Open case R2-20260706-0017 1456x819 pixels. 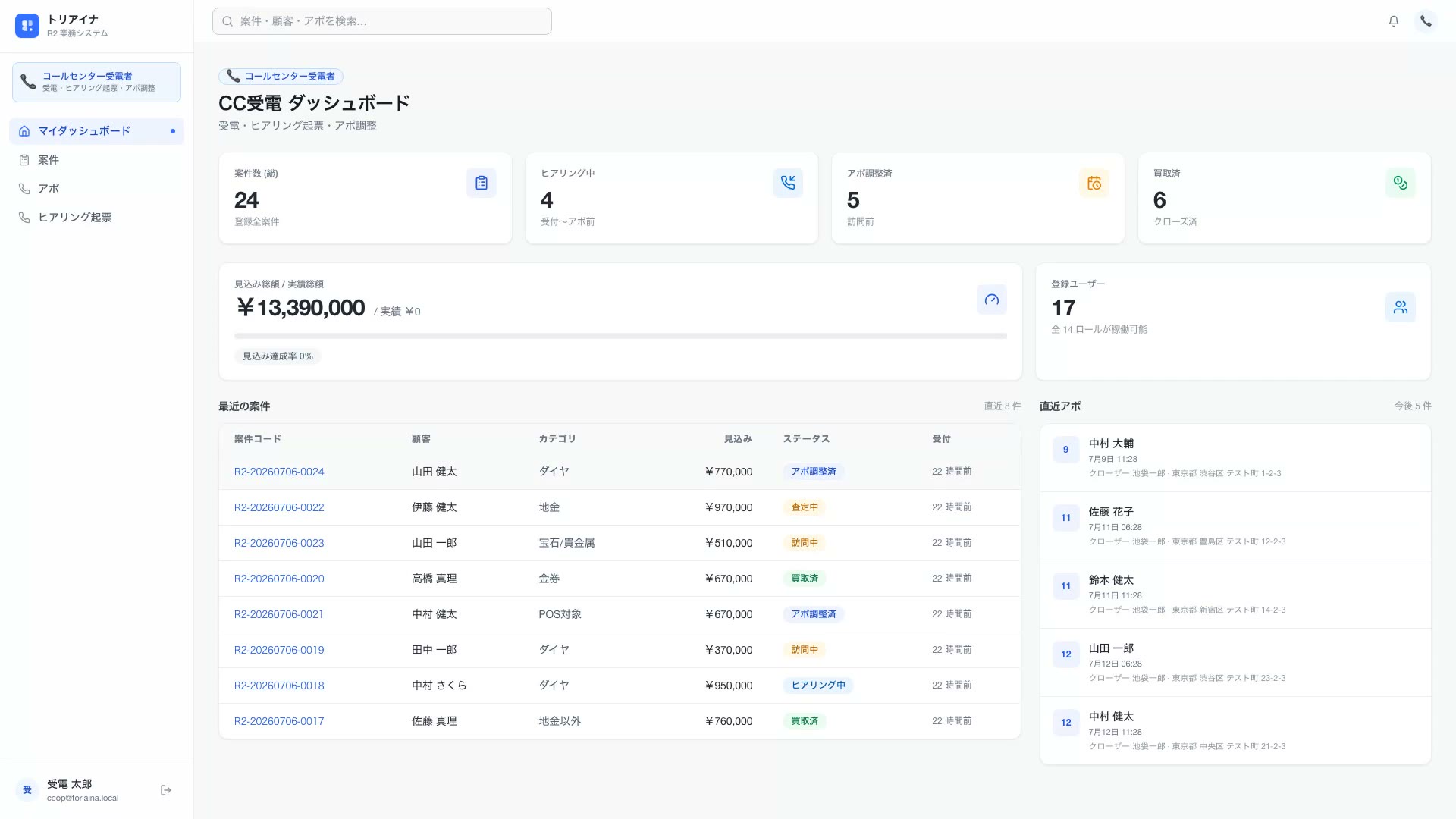point(279,721)
